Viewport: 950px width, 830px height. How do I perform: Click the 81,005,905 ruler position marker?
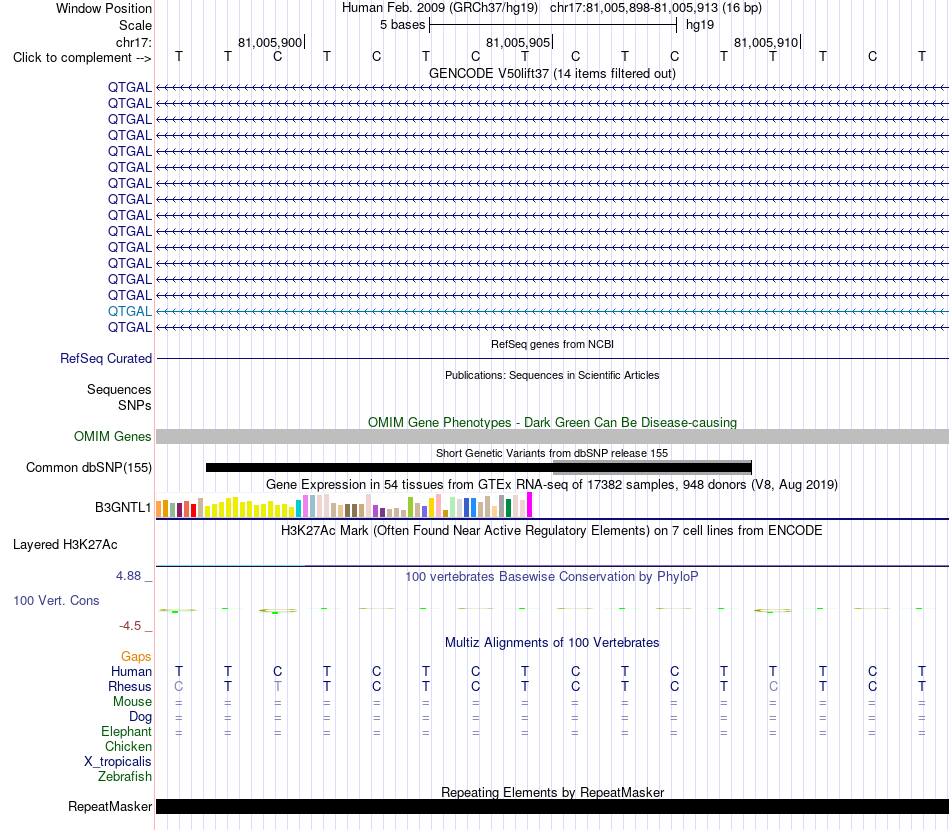518,42
